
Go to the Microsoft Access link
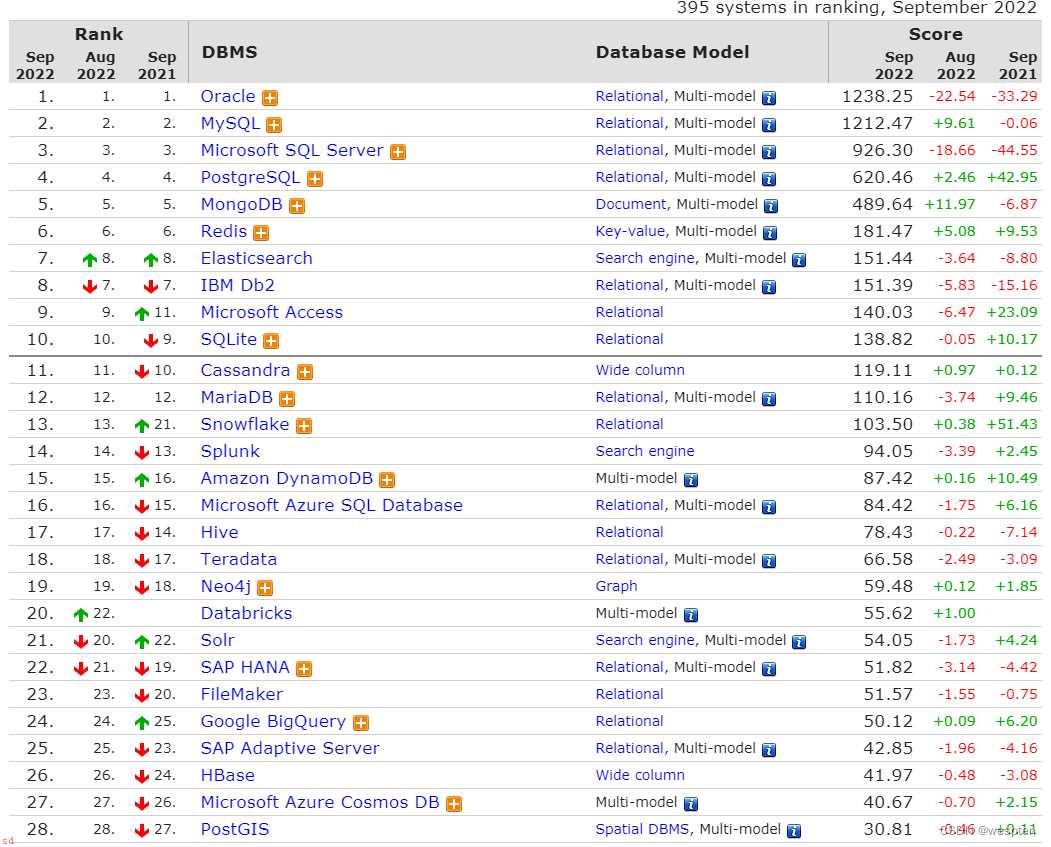click(x=272, y=312)
